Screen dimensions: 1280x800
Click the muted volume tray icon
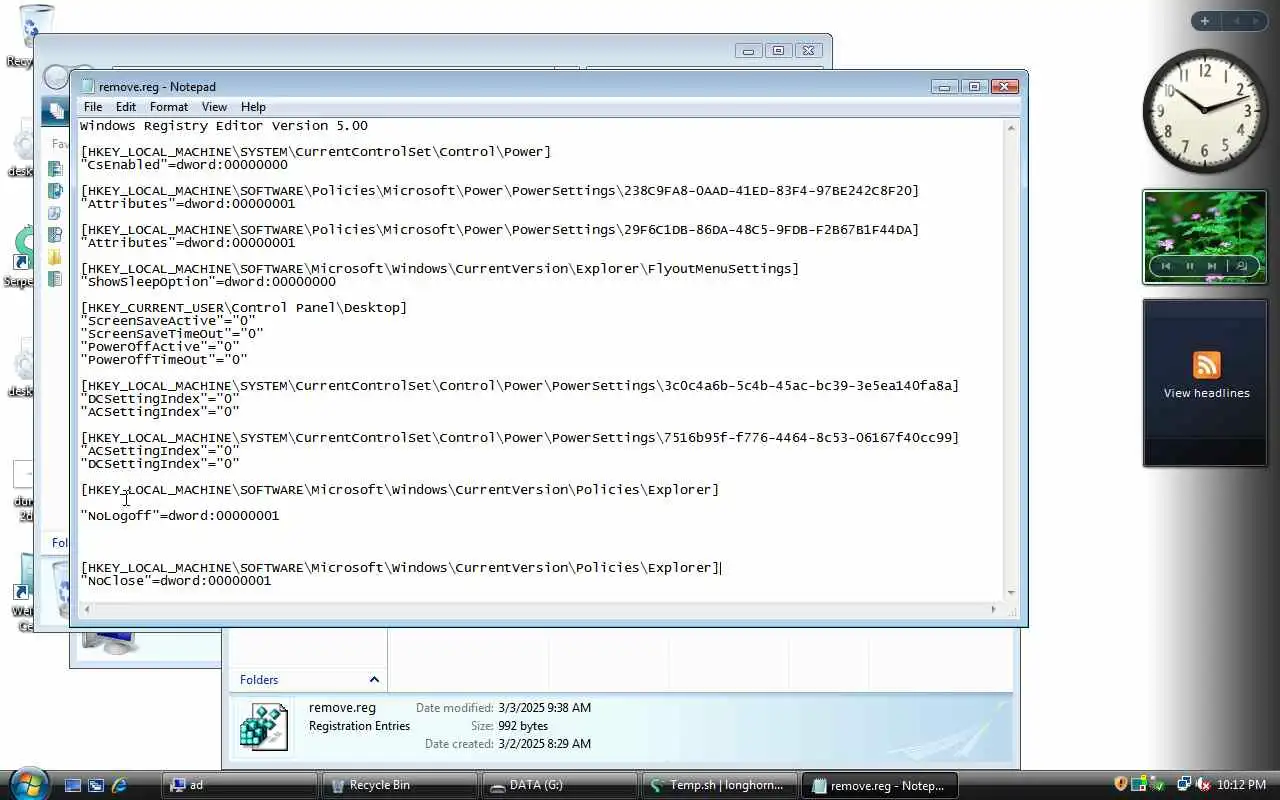coord(1203,785)
